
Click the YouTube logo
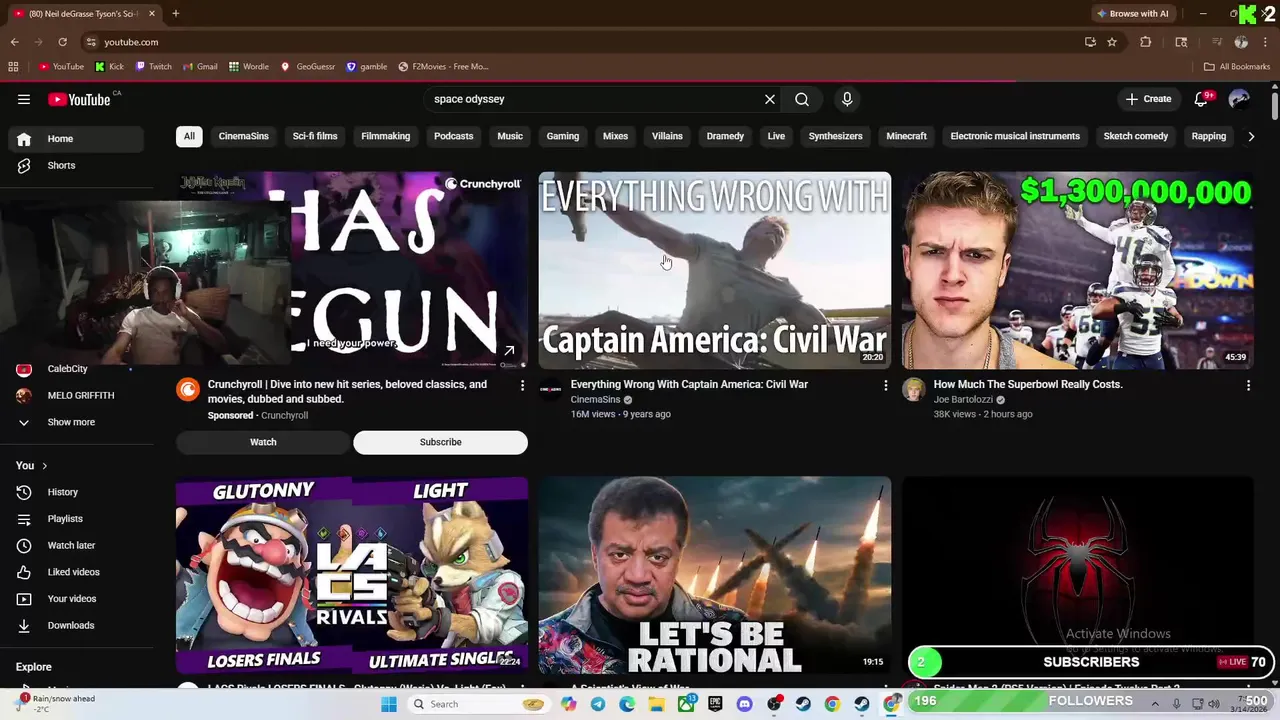coord(79,99)
